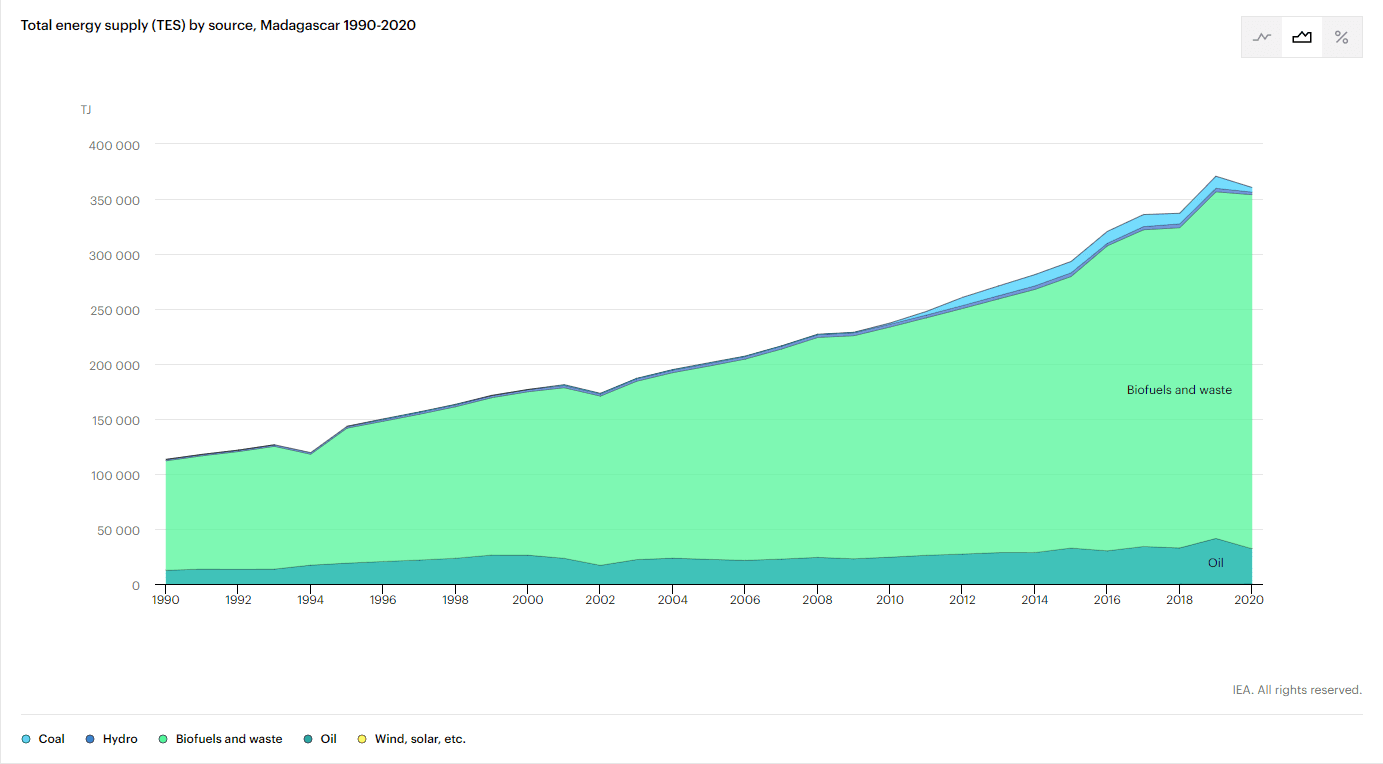This screenshot has height=764, width=1383.
Task: Click the 2012 x-axis label
Action: (962, 600)
